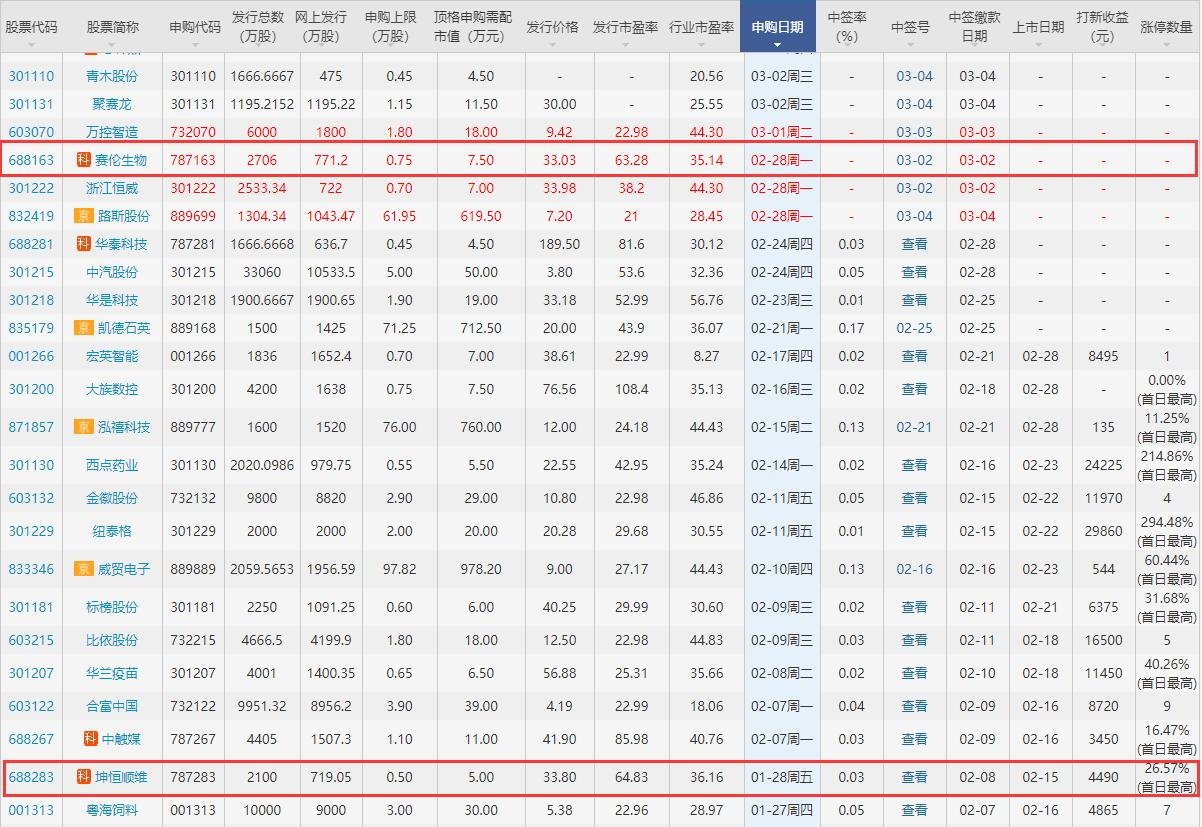Open stock code 688283 link

(x=32, y=777)
